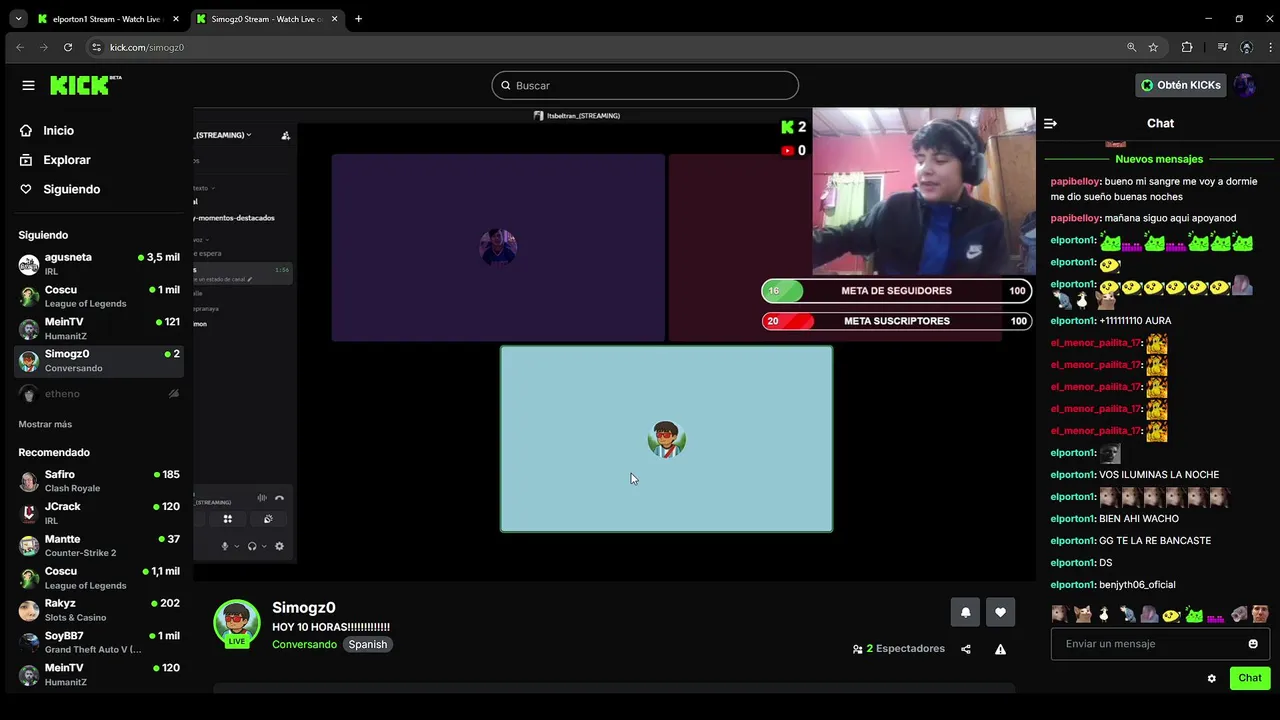Viewport: 1280px width, 720px height.
Task: Open chat settings gear icon
Action: [1211, 678]
